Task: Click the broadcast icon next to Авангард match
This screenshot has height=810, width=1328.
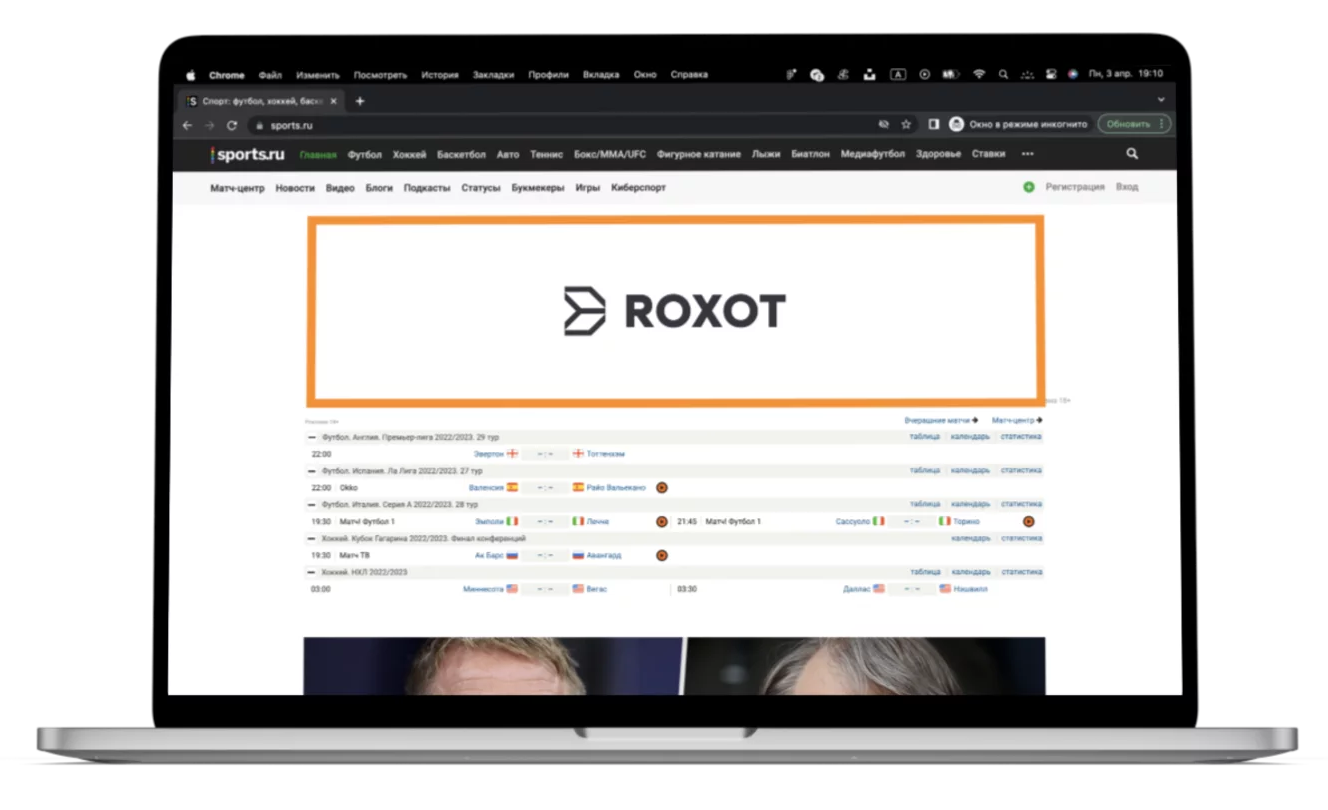Action: pyautogui.click(x=661, y=554)
